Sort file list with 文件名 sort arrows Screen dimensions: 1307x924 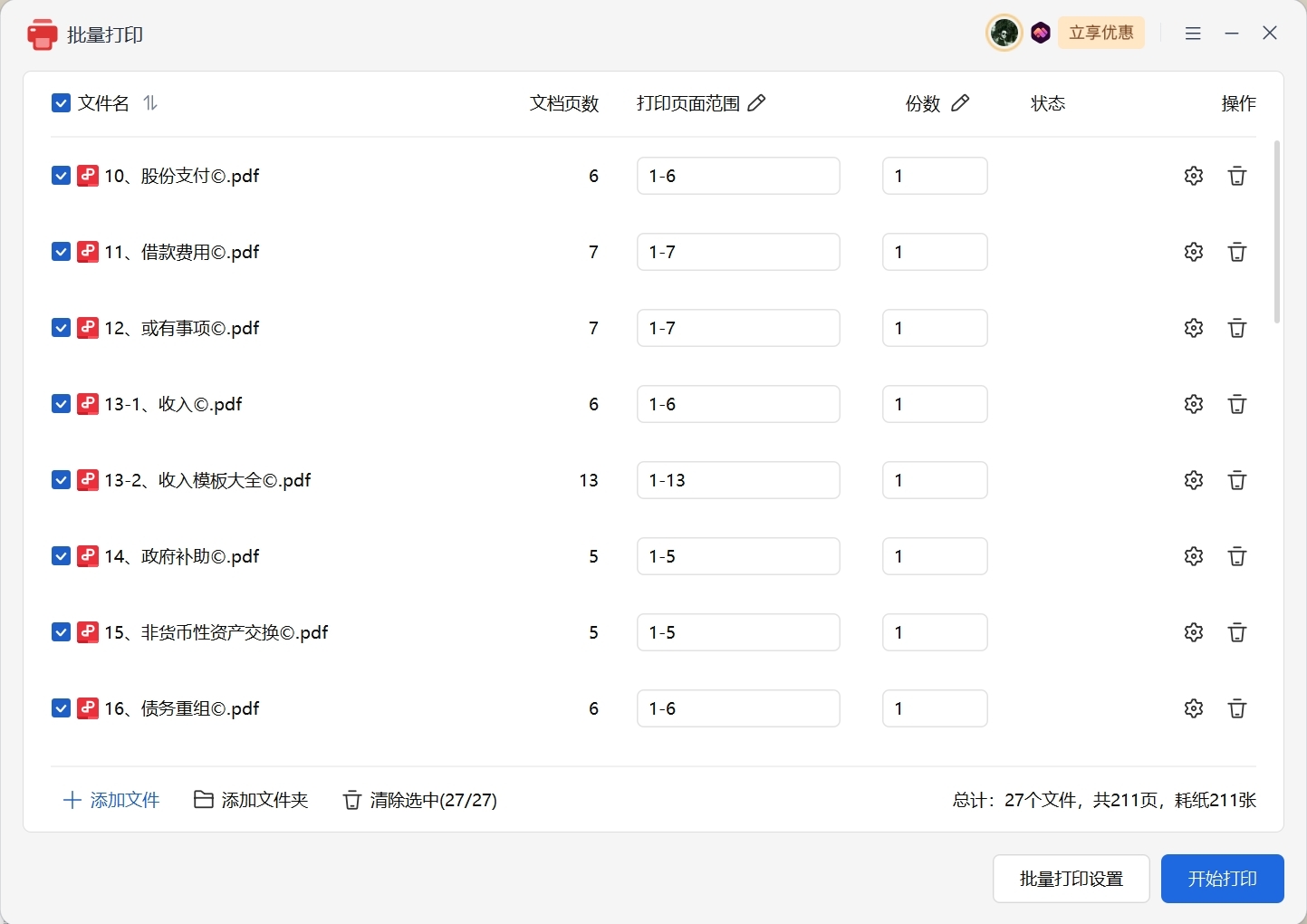pyautogui.click(x=150, y=103)
